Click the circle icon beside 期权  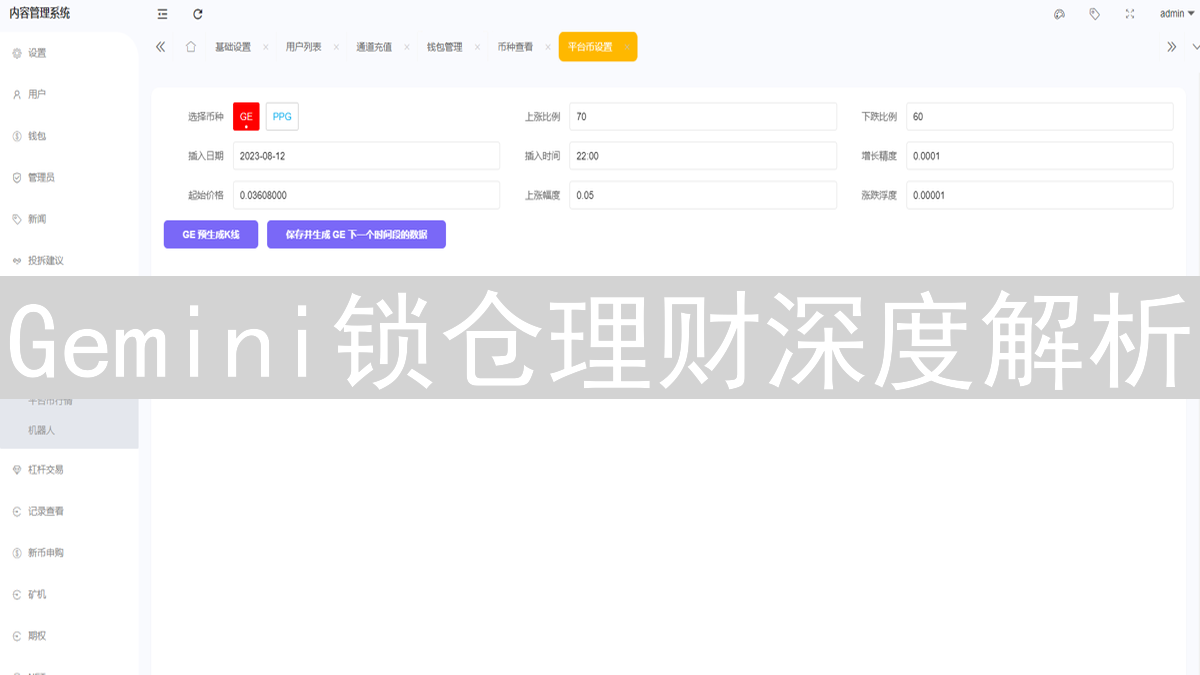click(x=17, y=635)
